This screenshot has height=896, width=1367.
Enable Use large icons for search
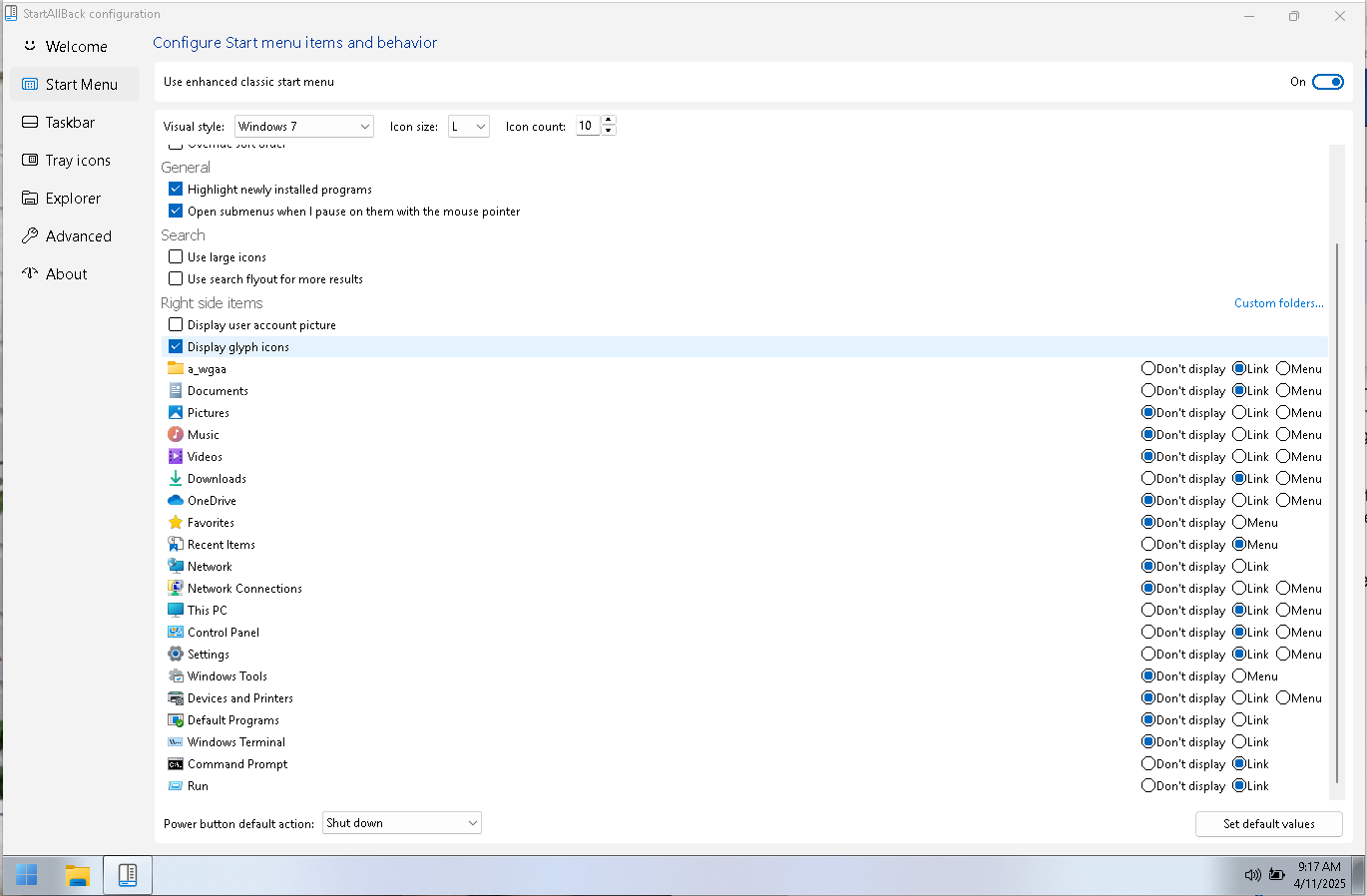click(176, 256)
